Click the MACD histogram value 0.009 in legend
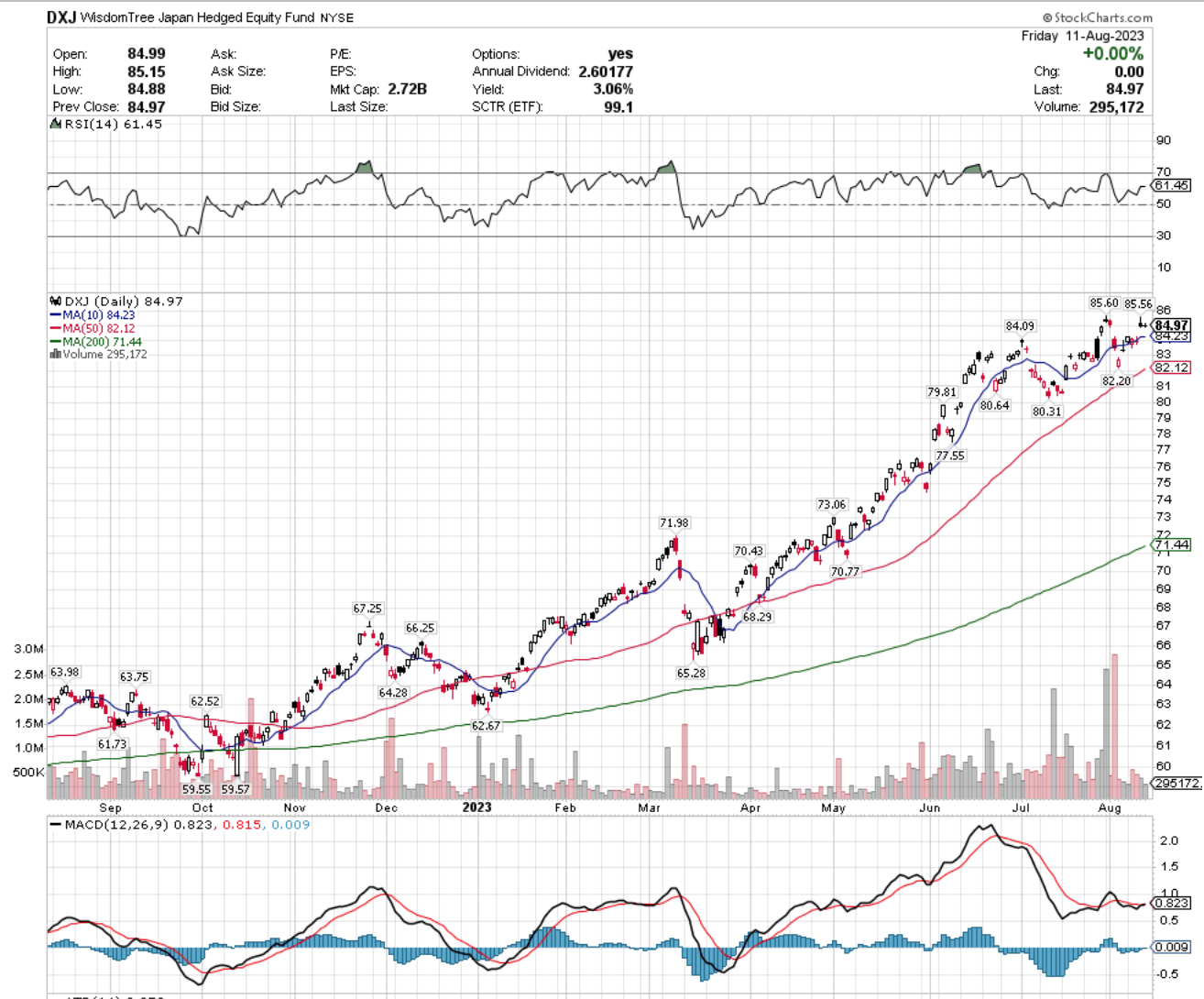The height and width of the screenshot is (999, 1204). (x=290, y=825)
